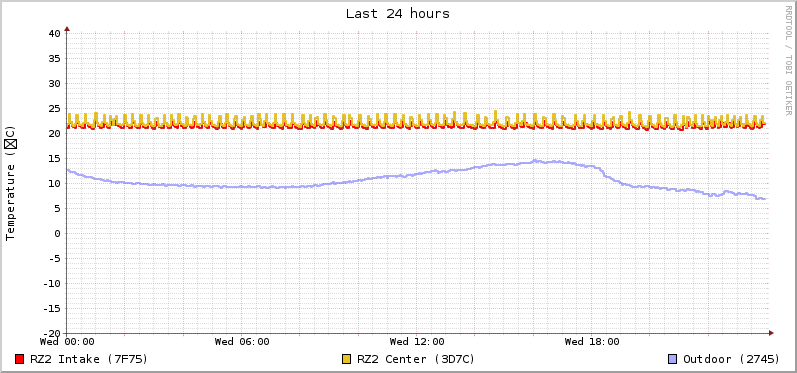This screenshot has height=373, width=797.
Task: Click the blue Outdoor legend swatch
Action: tap(672, 359)
